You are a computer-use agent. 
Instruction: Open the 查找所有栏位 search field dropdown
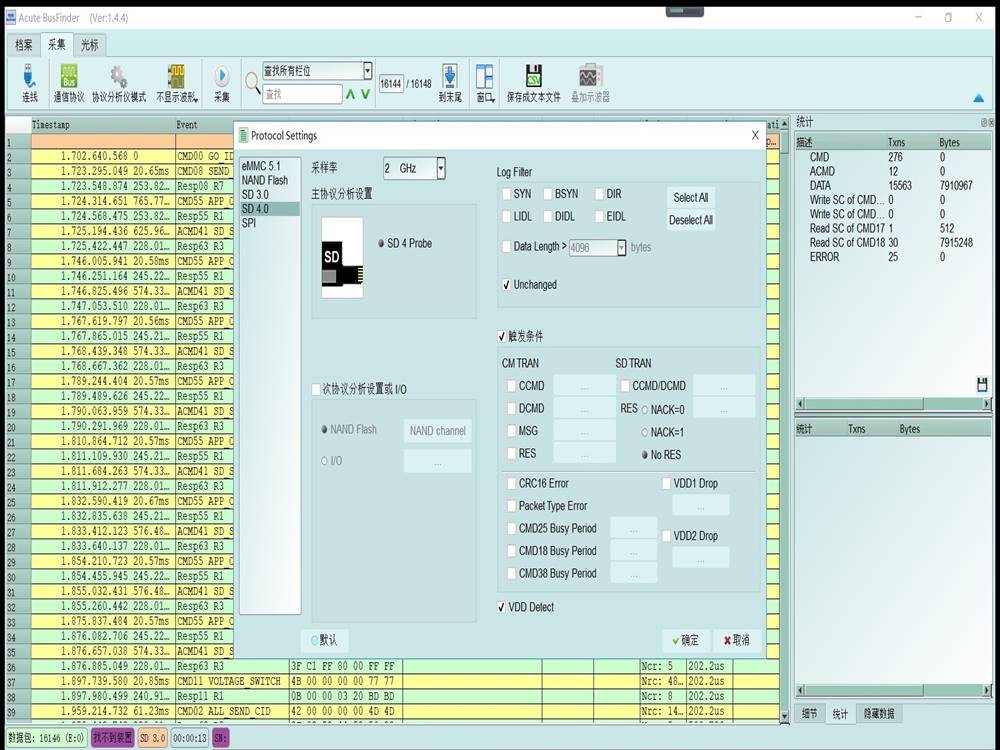pyautogui.click(x=367, y=71)
